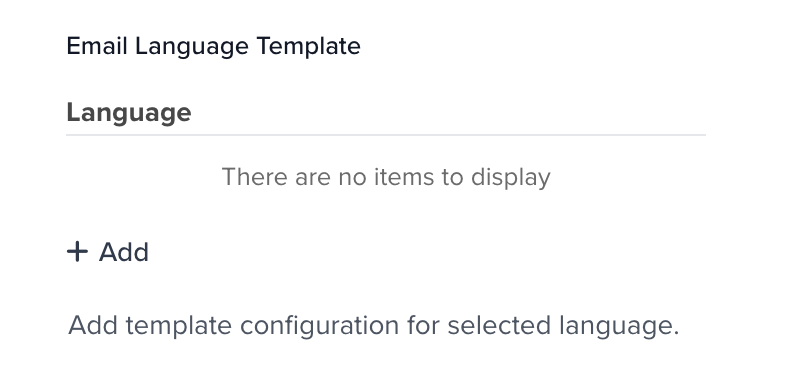
Task: Click the 'There are no items to display' message
Action: 386,177
